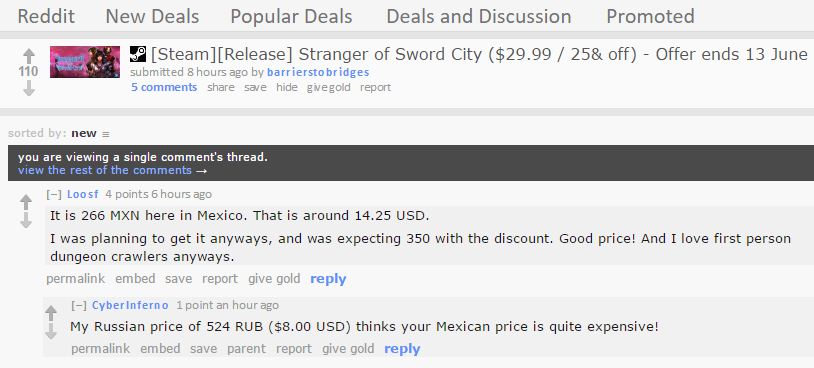Screen dimensions: 814x368
Task: Go to parent of CyberInferno's comment
Action: pos(246,349)
